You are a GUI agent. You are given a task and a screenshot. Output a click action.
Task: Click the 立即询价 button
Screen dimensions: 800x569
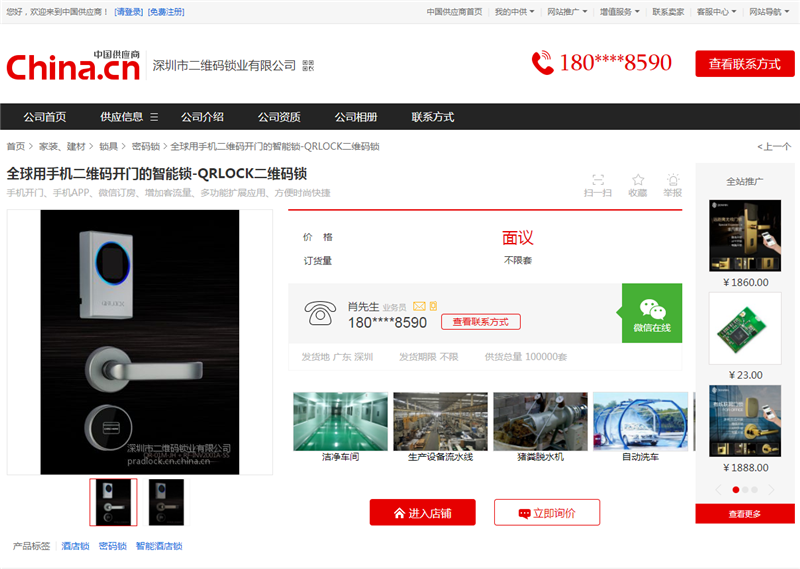[x=547, y=512]
